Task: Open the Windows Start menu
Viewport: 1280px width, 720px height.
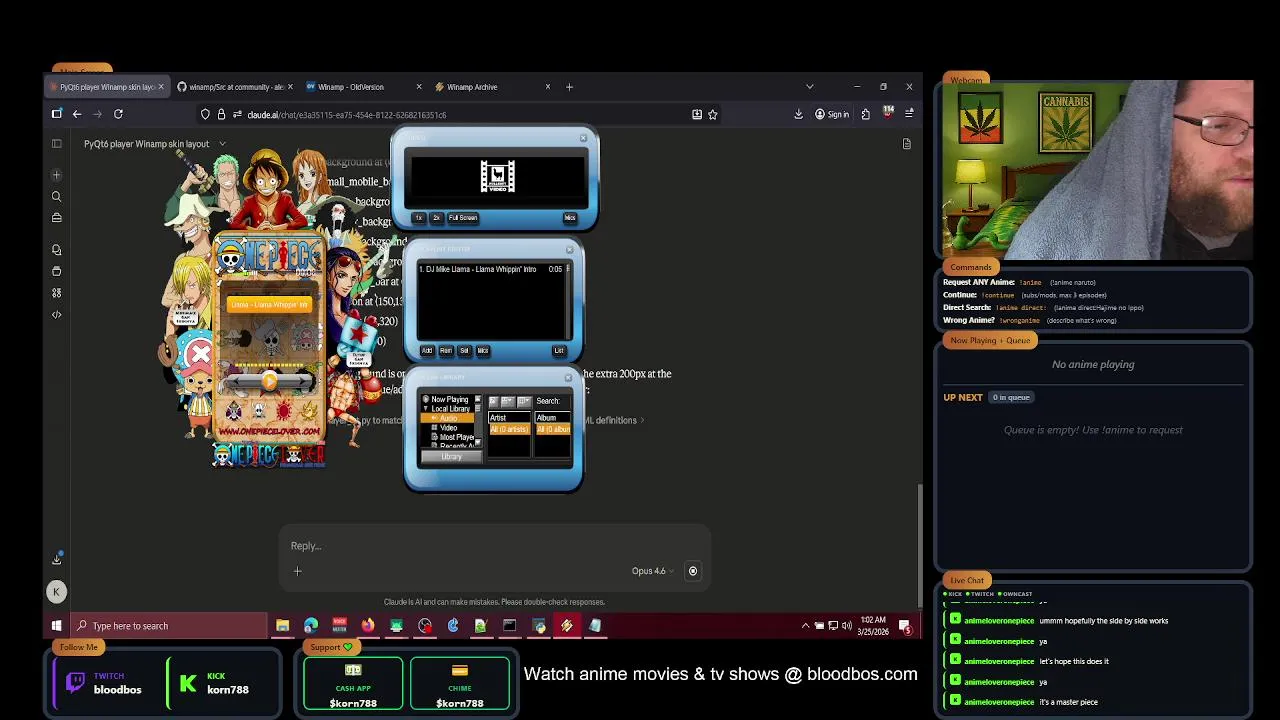Action: pos(56,626)
